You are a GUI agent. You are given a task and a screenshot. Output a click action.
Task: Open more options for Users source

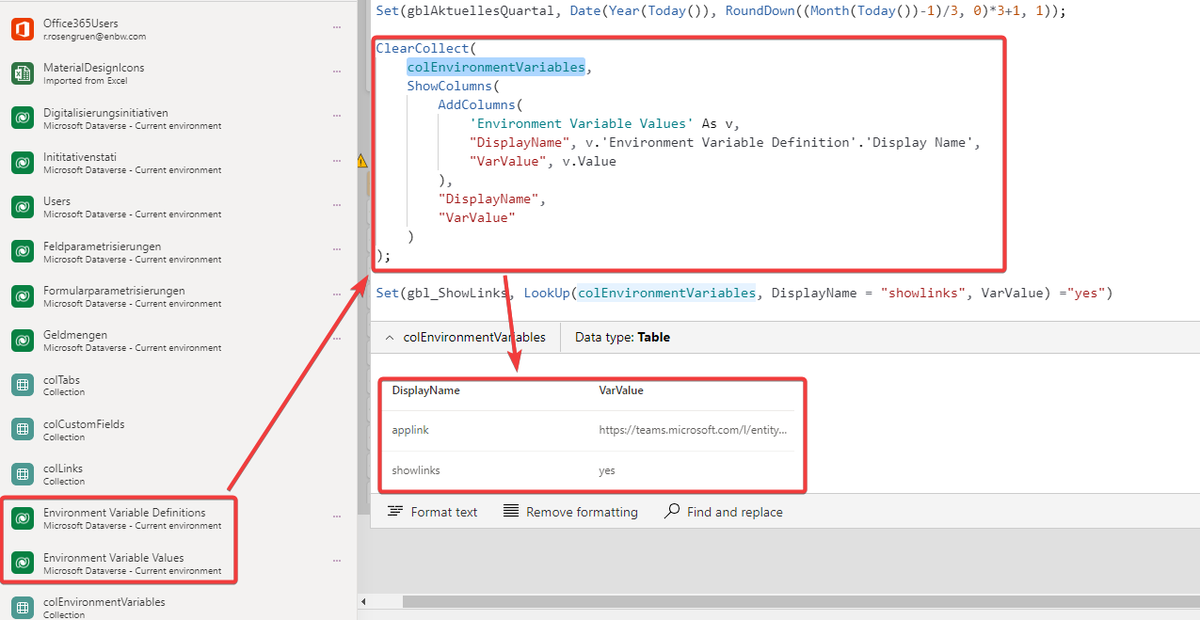click(x=338, y=207)
